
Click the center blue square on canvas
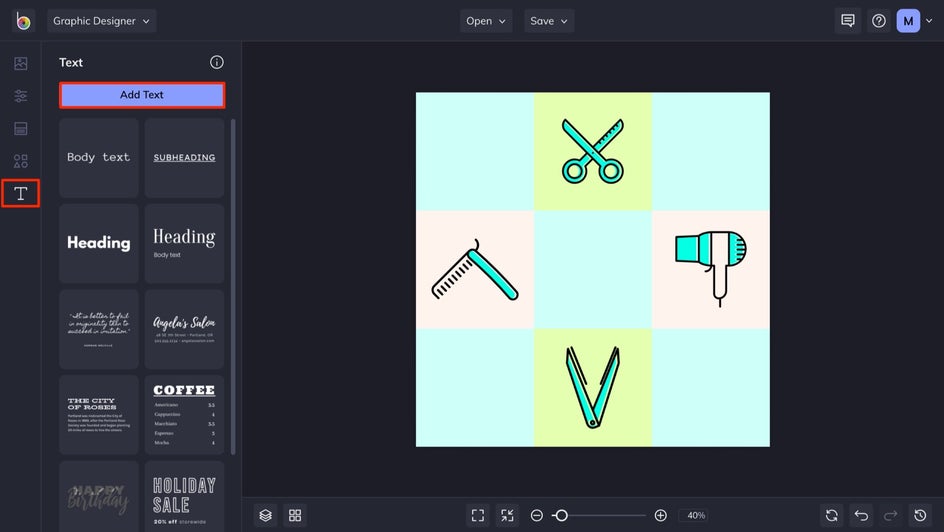tap(592, 270)
